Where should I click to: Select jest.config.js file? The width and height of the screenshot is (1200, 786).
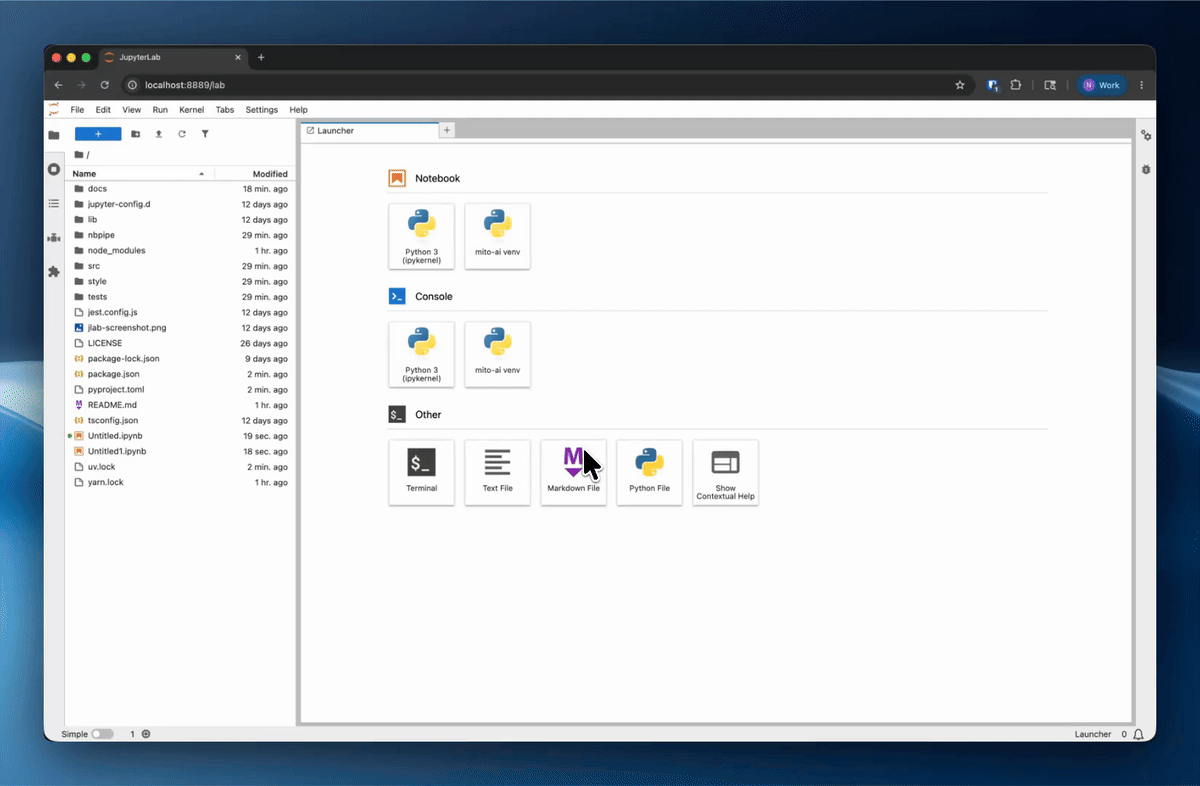pos(180,312)
